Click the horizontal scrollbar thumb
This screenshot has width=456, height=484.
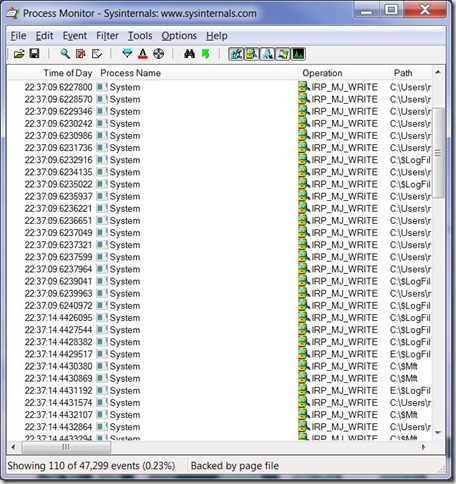66,447
